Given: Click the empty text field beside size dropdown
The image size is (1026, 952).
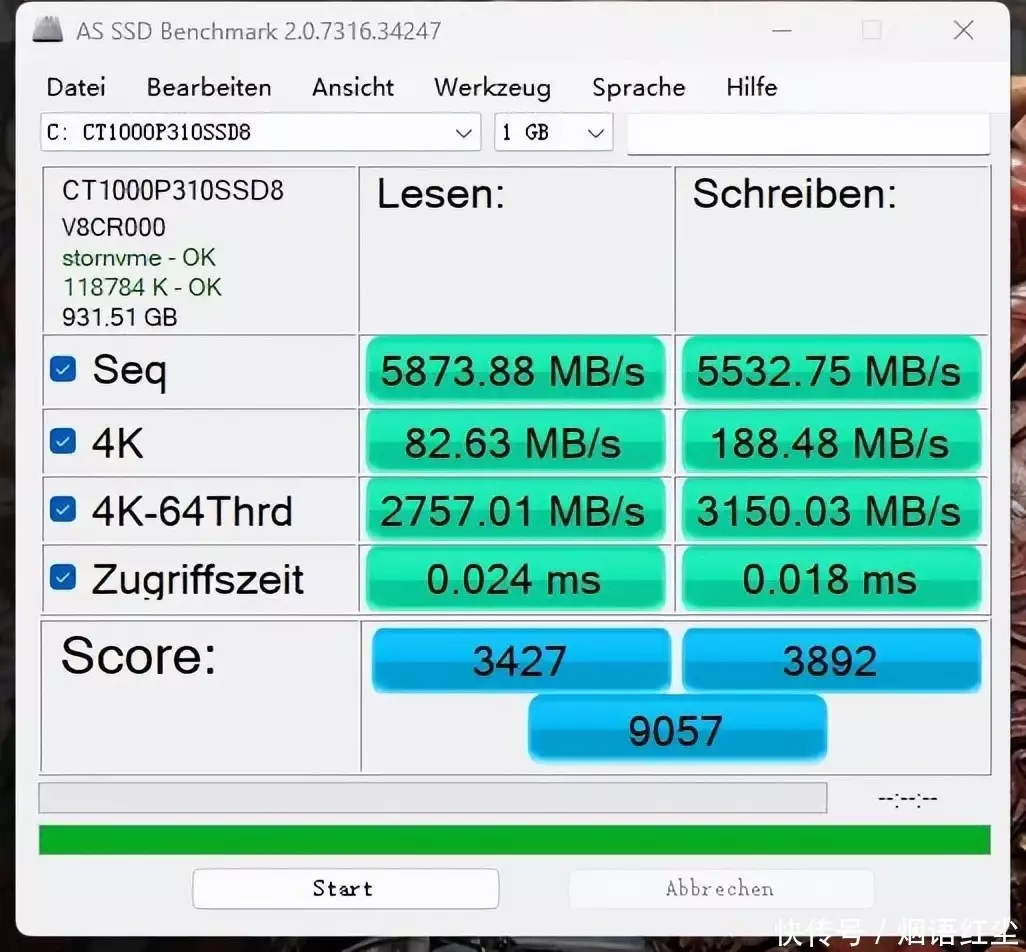Looking at the screenshot, I should 809,133.
